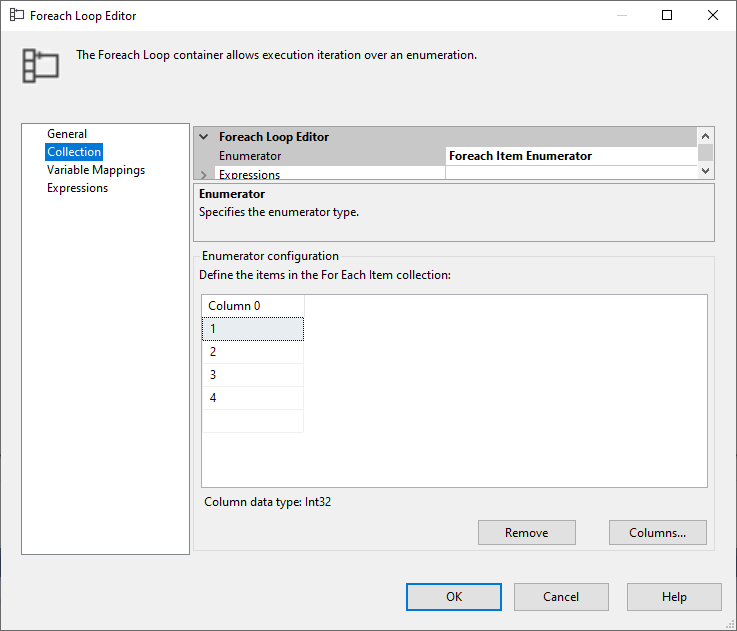This screenshot has height=631, width=737.
Task: Open the General page
Action: (x=67, y=134)
